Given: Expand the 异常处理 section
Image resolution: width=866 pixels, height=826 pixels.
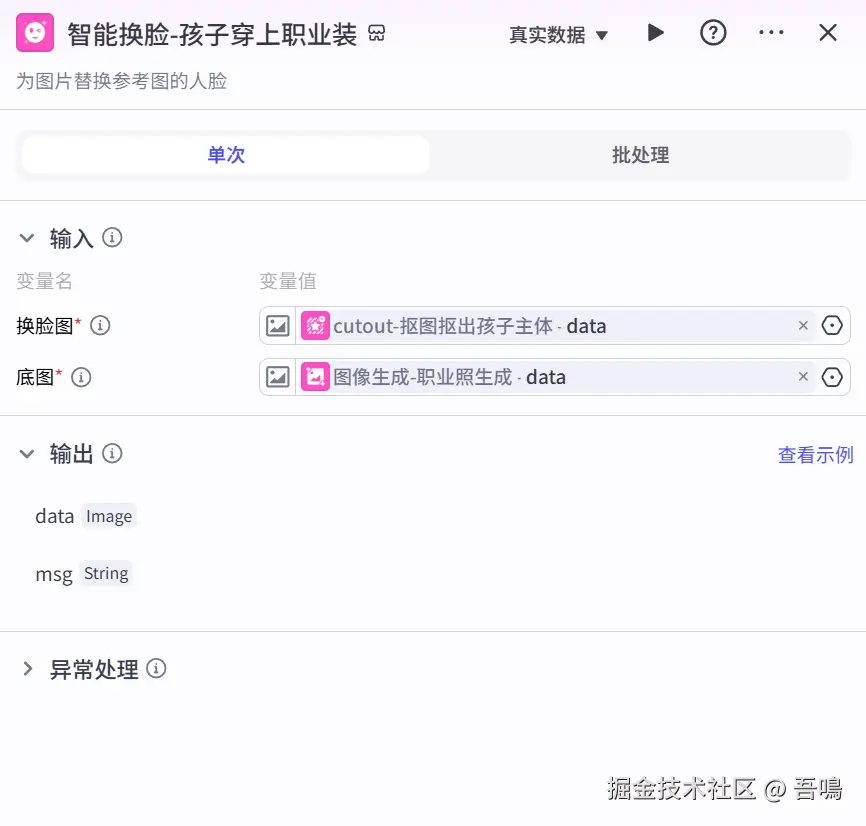Looking at the screenshot, I should (x=27, y=669).
